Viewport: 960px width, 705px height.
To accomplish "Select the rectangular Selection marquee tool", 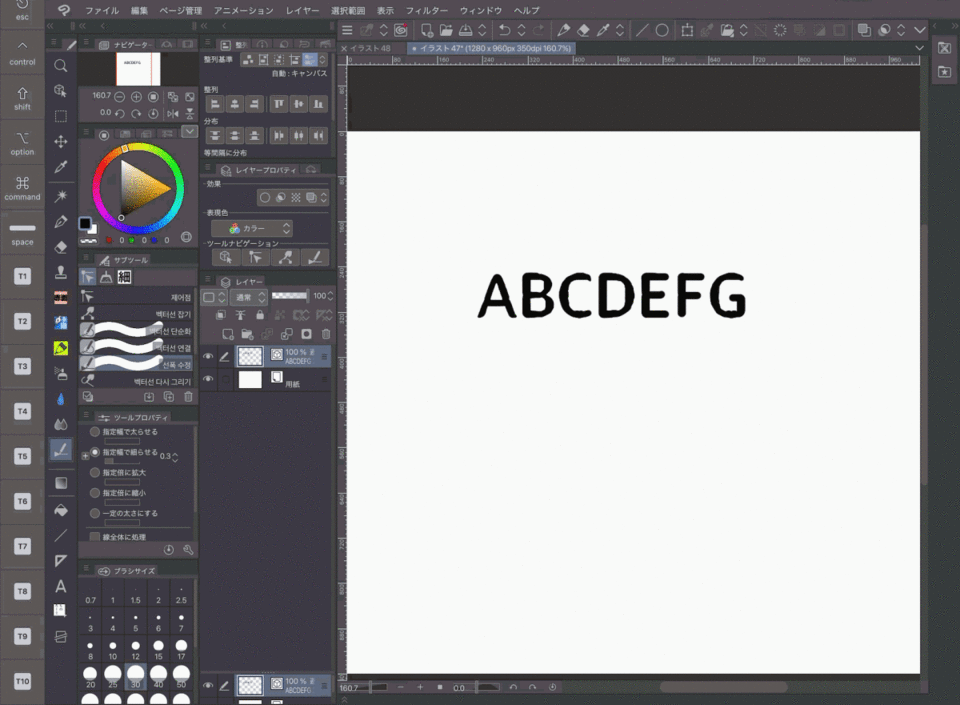I will (x=61, y=116).
